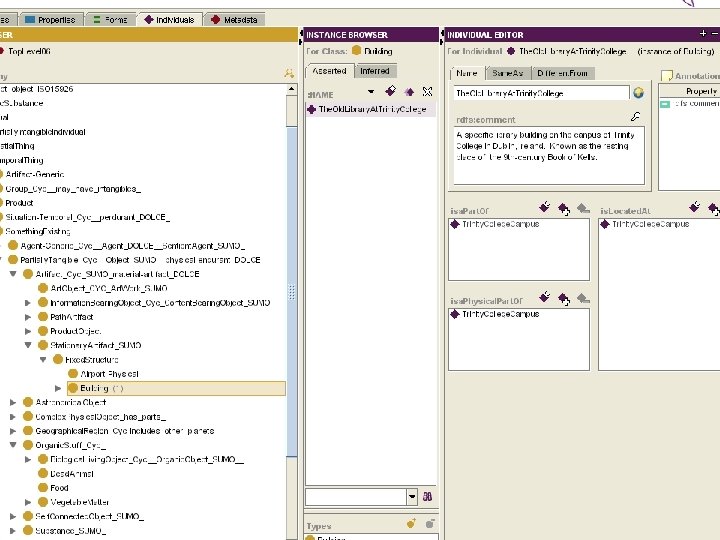Select the Asserted tab in Instance Browser
This screenshot has width=720, height=540.
[330, 71]
